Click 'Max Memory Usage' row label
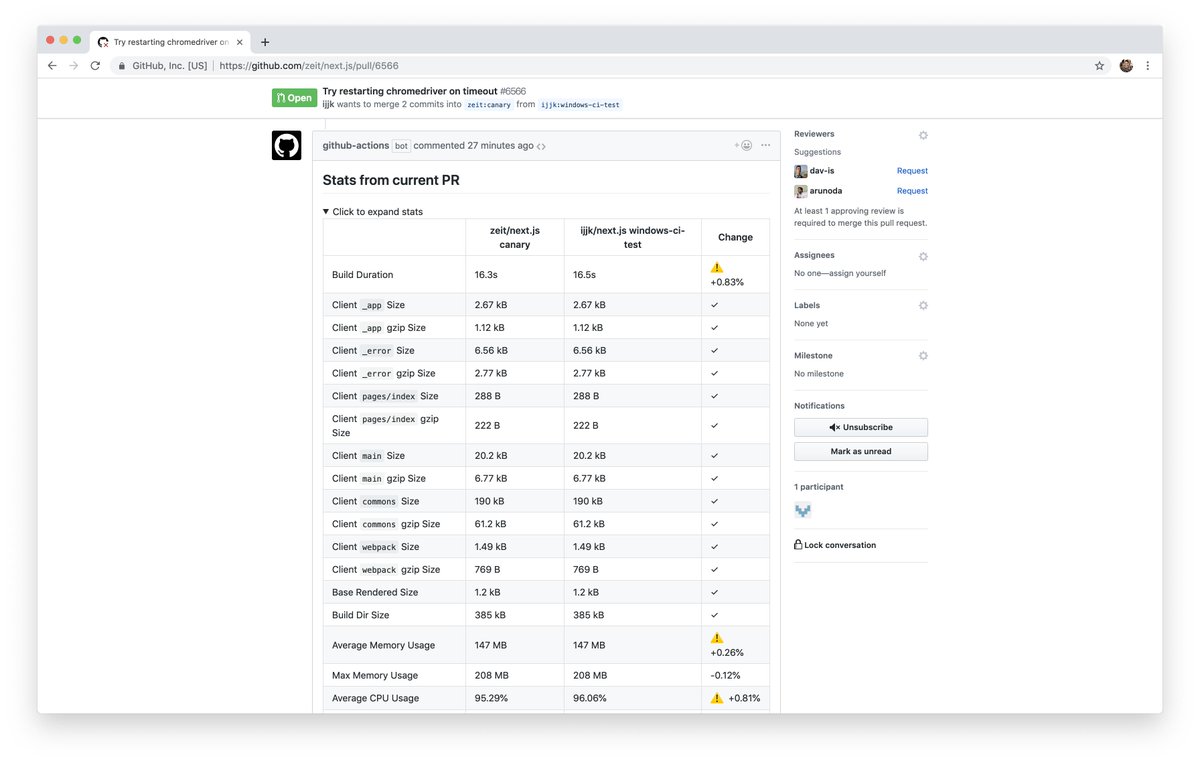Viewport: 1200px width, 763px height. pos(375,676)
